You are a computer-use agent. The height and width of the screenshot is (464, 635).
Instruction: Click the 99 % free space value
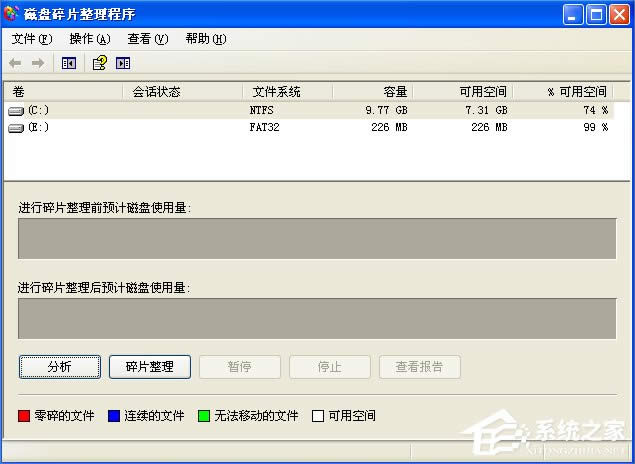(x=596, y=128)
